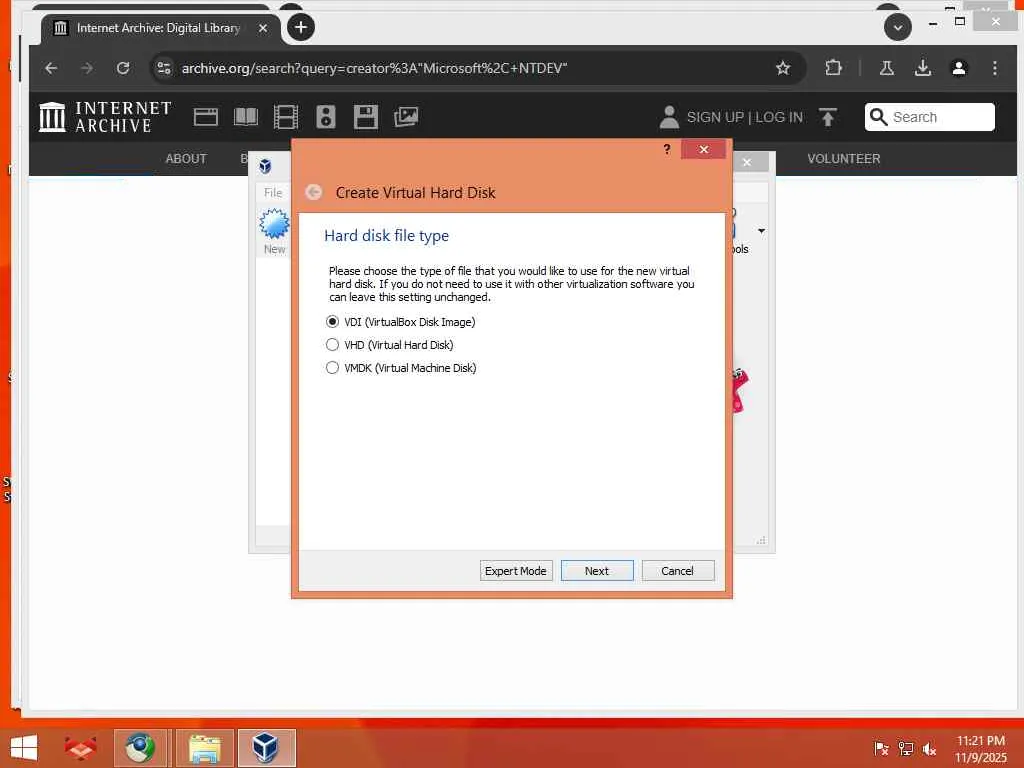Open the Video film icon

click(286, 117)
